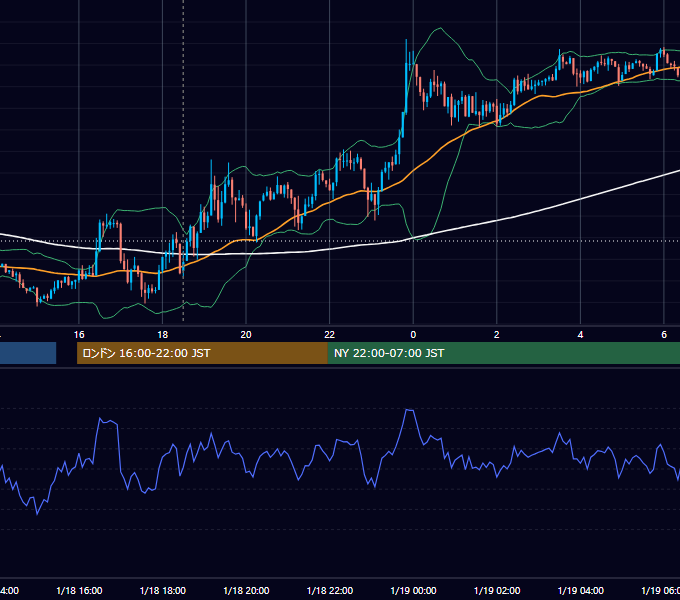This screenshot has width=680, height=600.
Task: Click the tall spike candle just before hour 0
Action: pyautogui.click(x=406, y=76)
